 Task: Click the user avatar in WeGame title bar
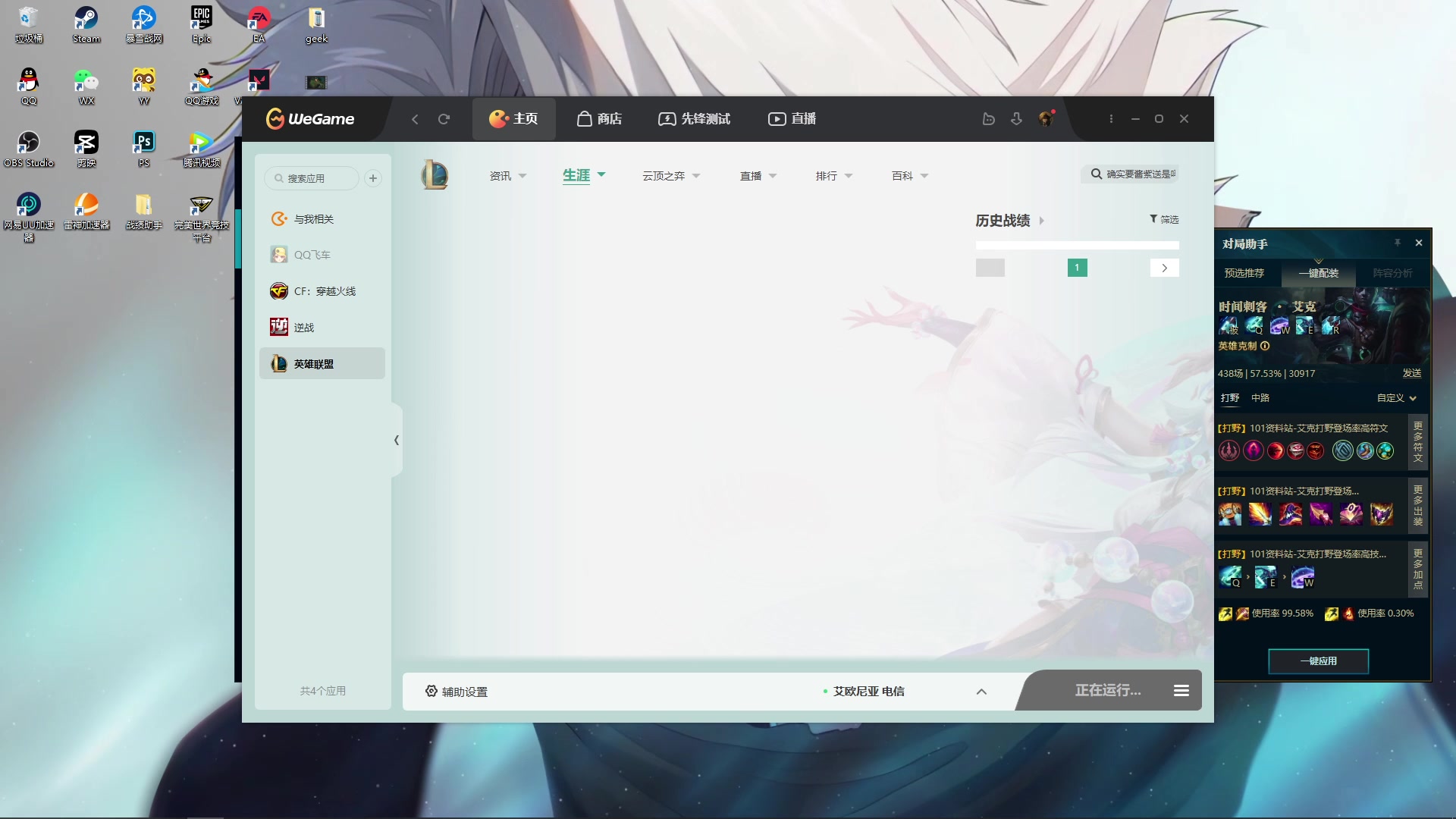pos(1046,119)
